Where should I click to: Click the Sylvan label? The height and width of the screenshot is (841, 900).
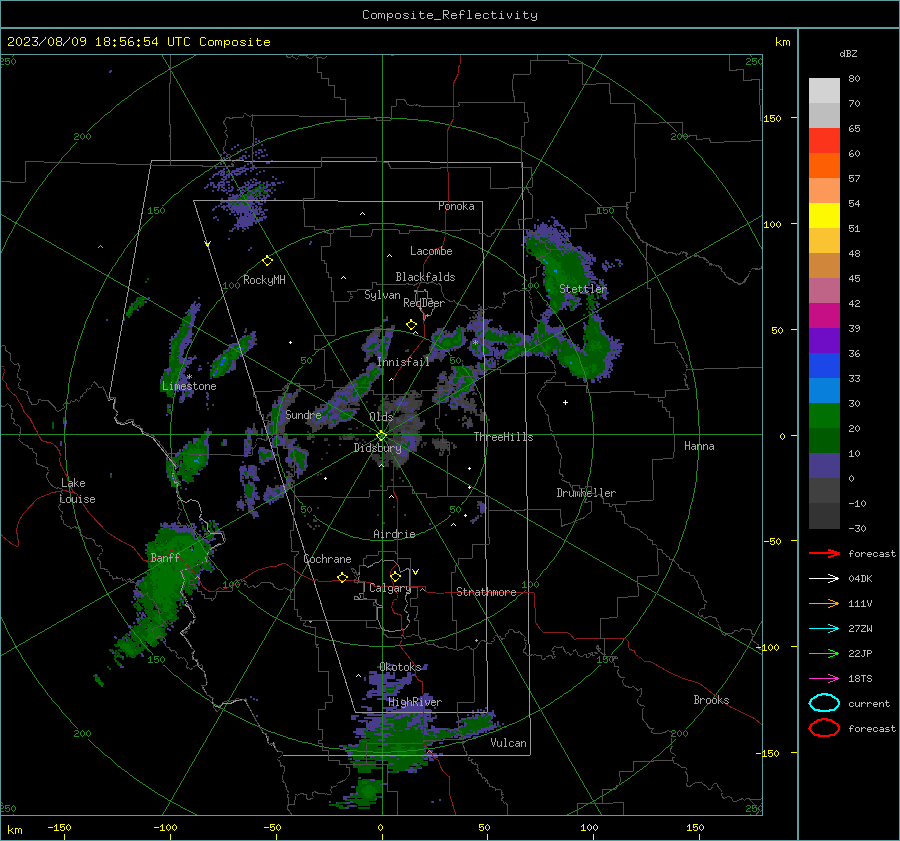382,295
